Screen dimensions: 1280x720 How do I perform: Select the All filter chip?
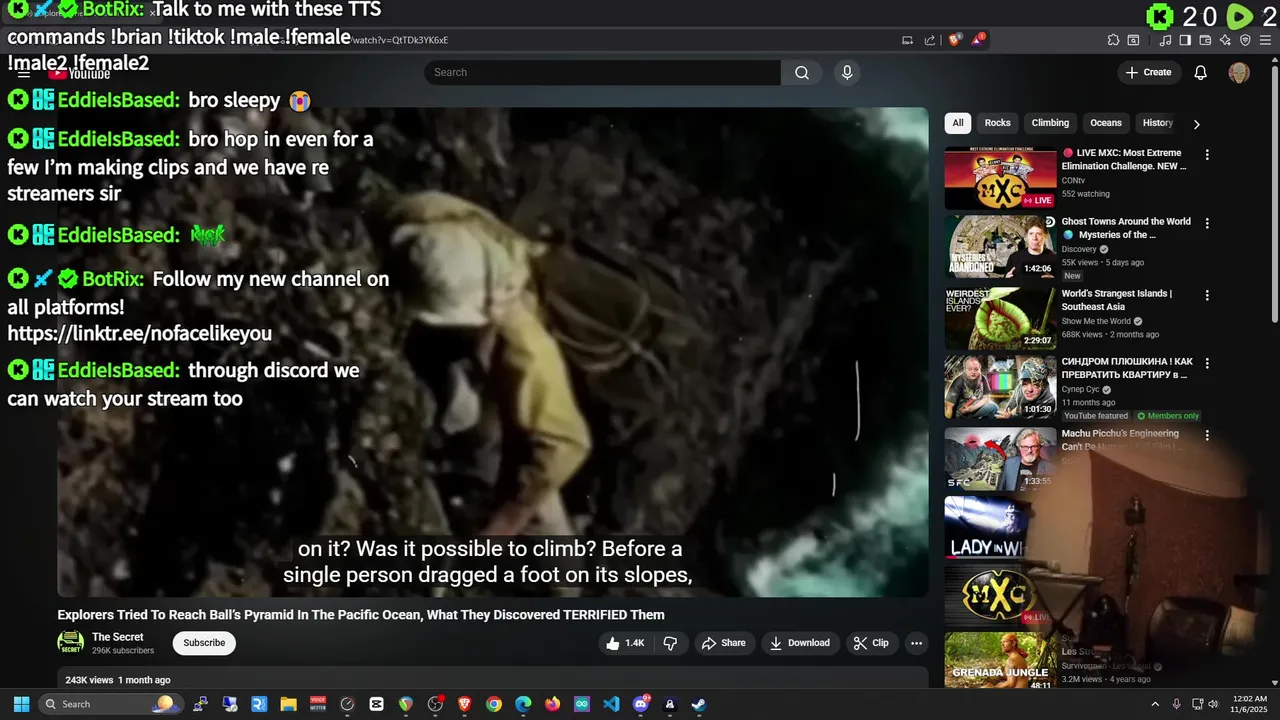[958, 123]
